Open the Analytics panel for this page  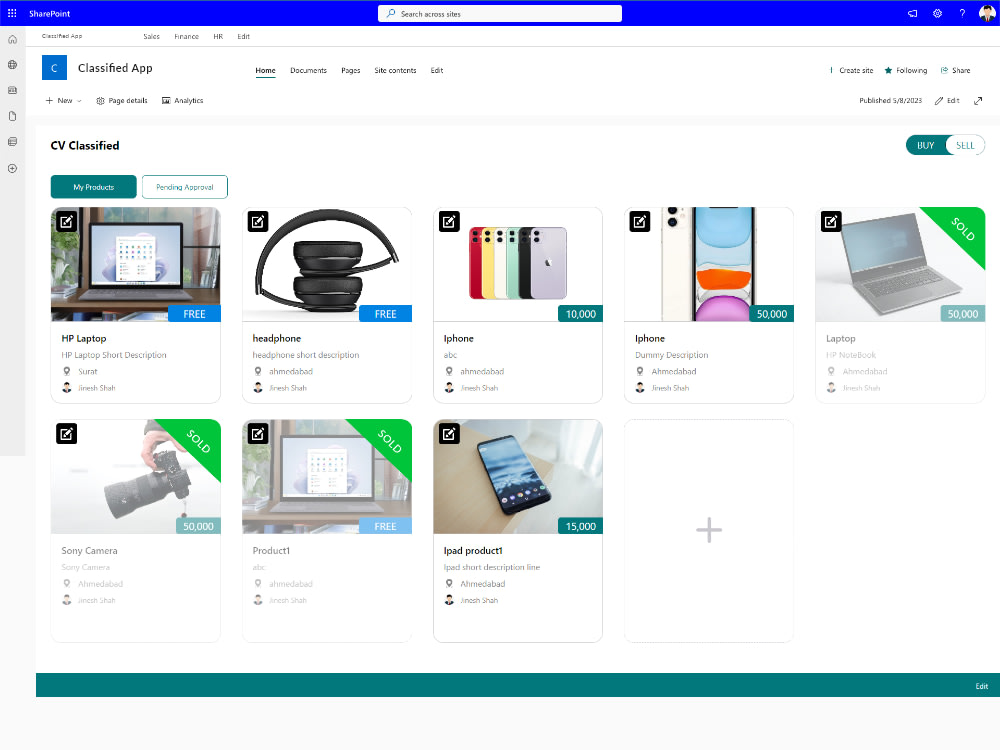pos(182,100)
